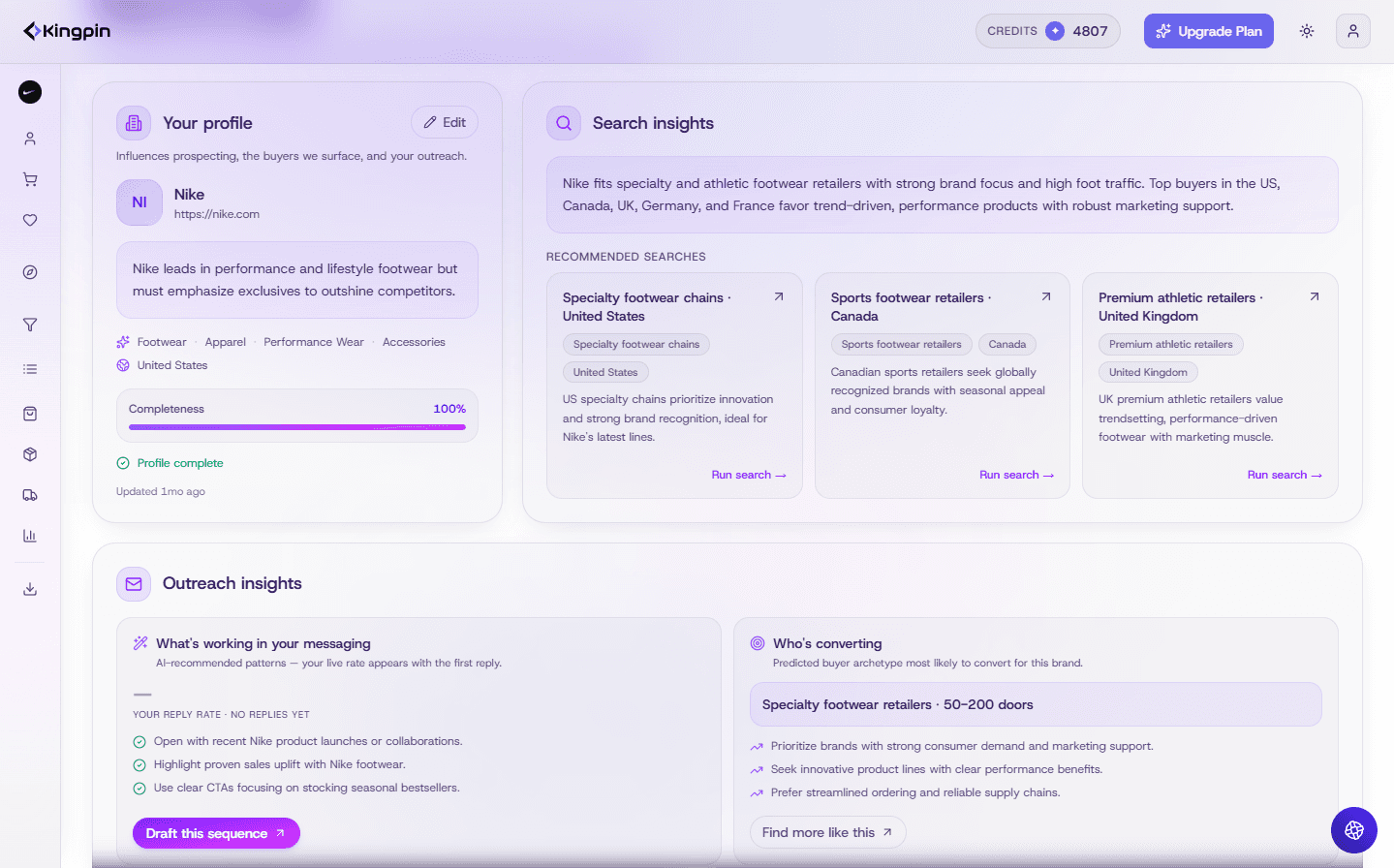Run search for Premium athletic retailers UK
The height and width of the screenshot is (868, 1394).
pyautogui.click(x=1285, y=475)
